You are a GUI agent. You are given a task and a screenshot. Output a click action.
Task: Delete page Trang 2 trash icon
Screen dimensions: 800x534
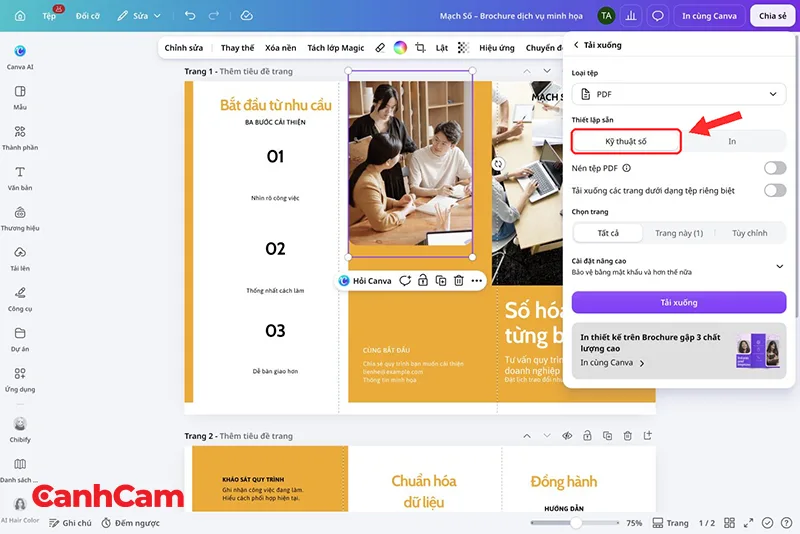pyautogui.click(x=628, y=436)
